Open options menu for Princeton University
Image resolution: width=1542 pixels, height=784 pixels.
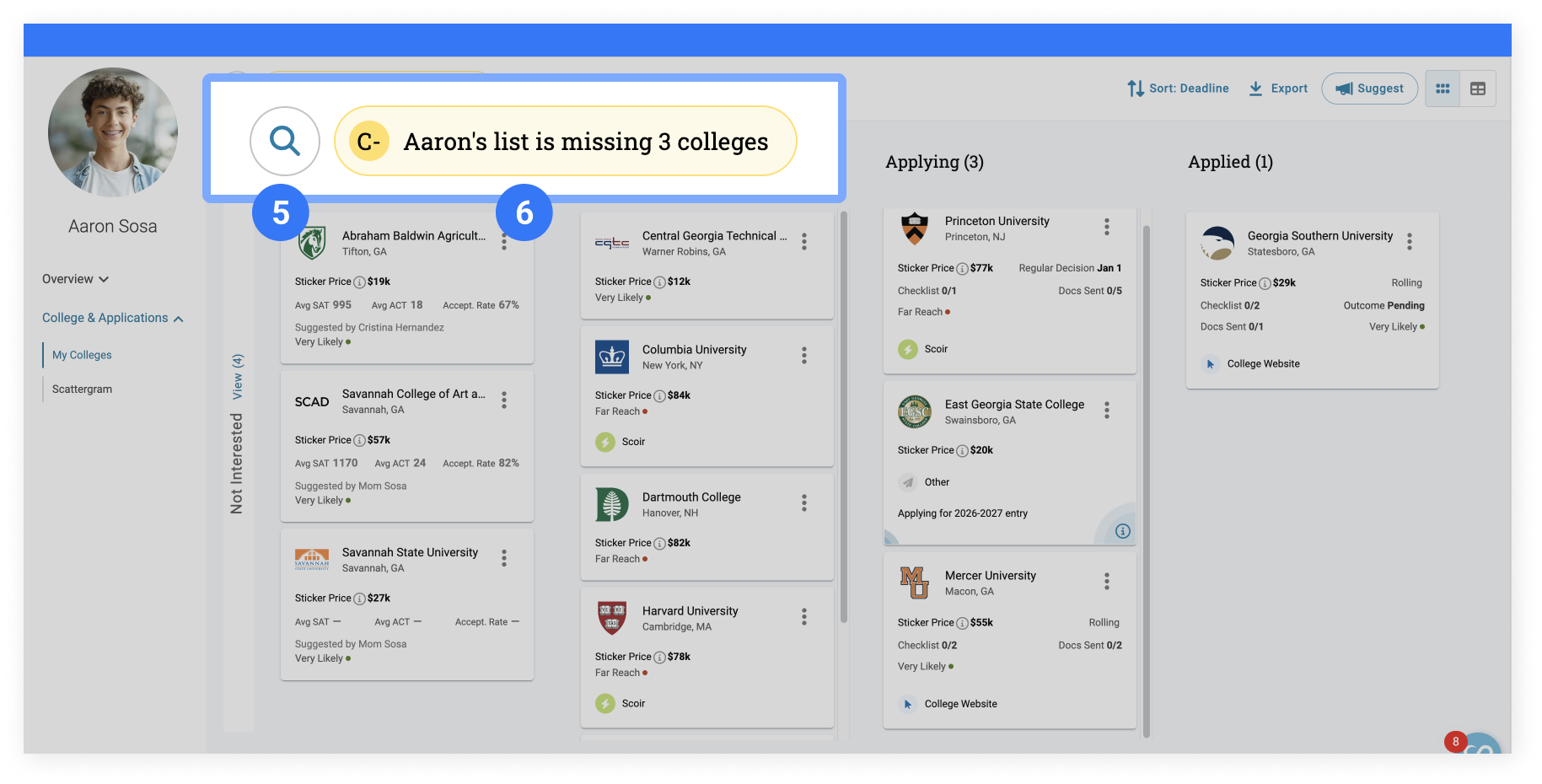[x=1107, y=227]
